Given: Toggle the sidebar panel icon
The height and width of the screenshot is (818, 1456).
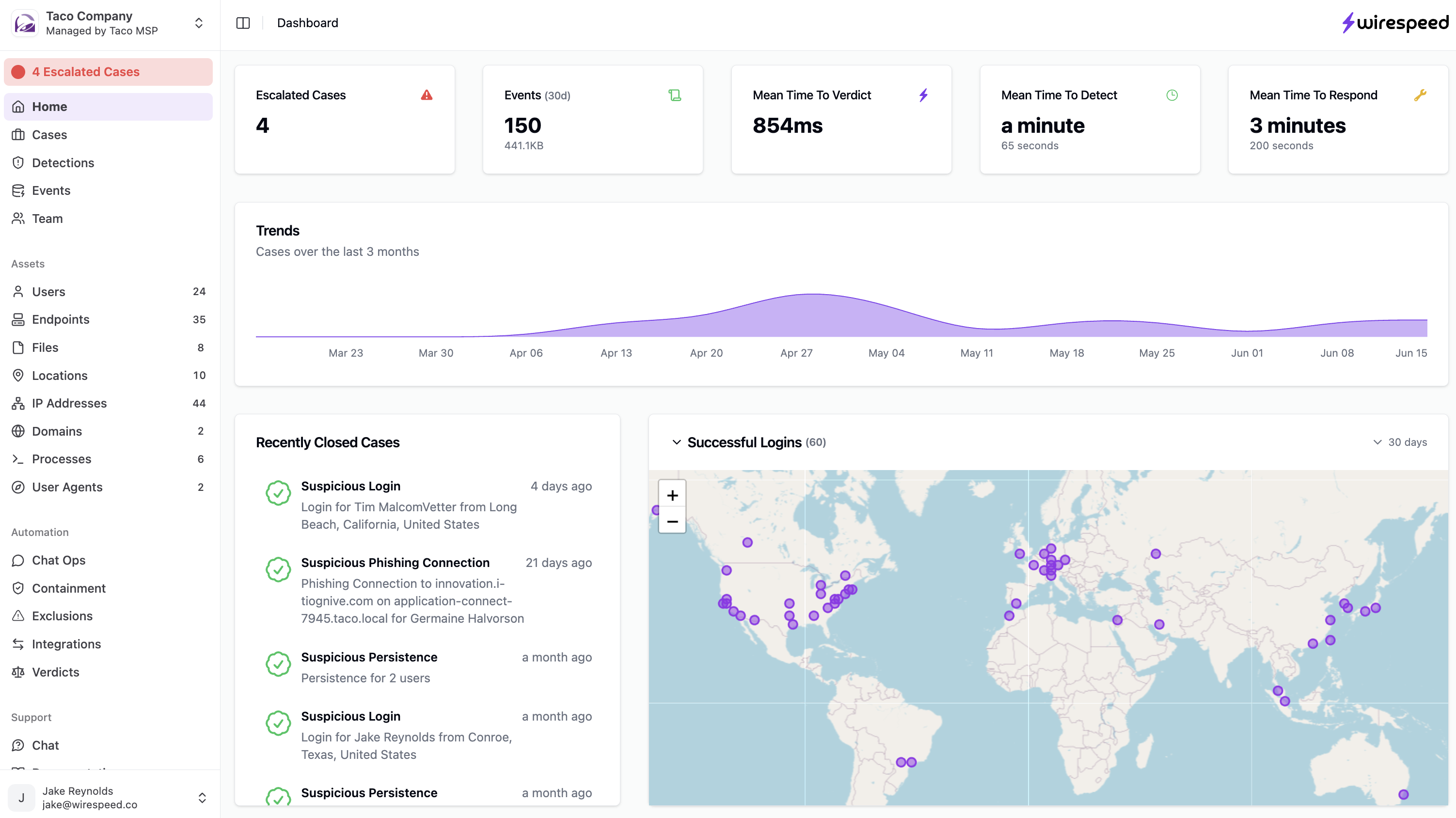Looking at the screenshot, I should point(243,23).
